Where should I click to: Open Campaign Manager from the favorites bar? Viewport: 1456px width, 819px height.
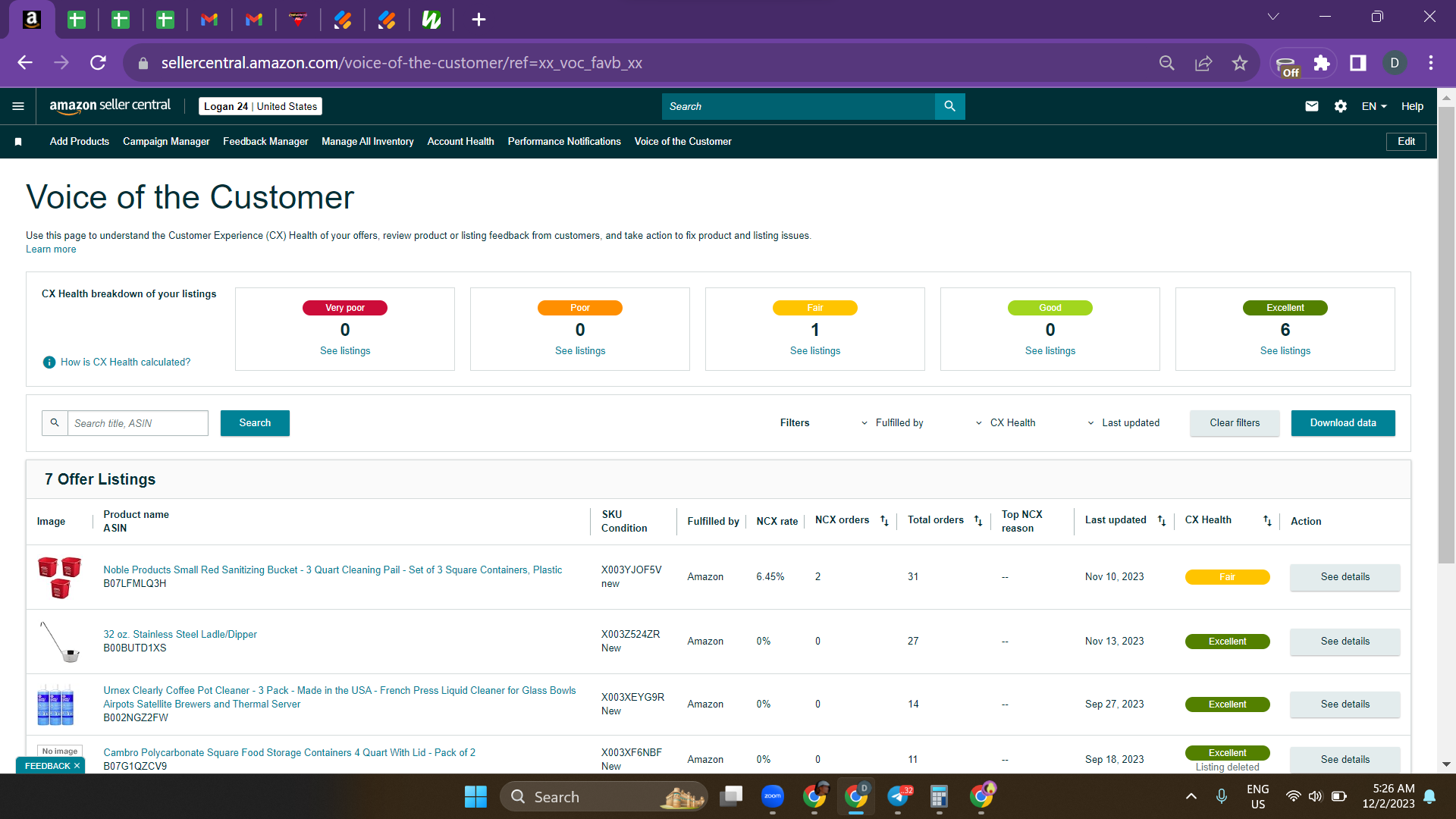pyautogui.click(x=166, y=142)
